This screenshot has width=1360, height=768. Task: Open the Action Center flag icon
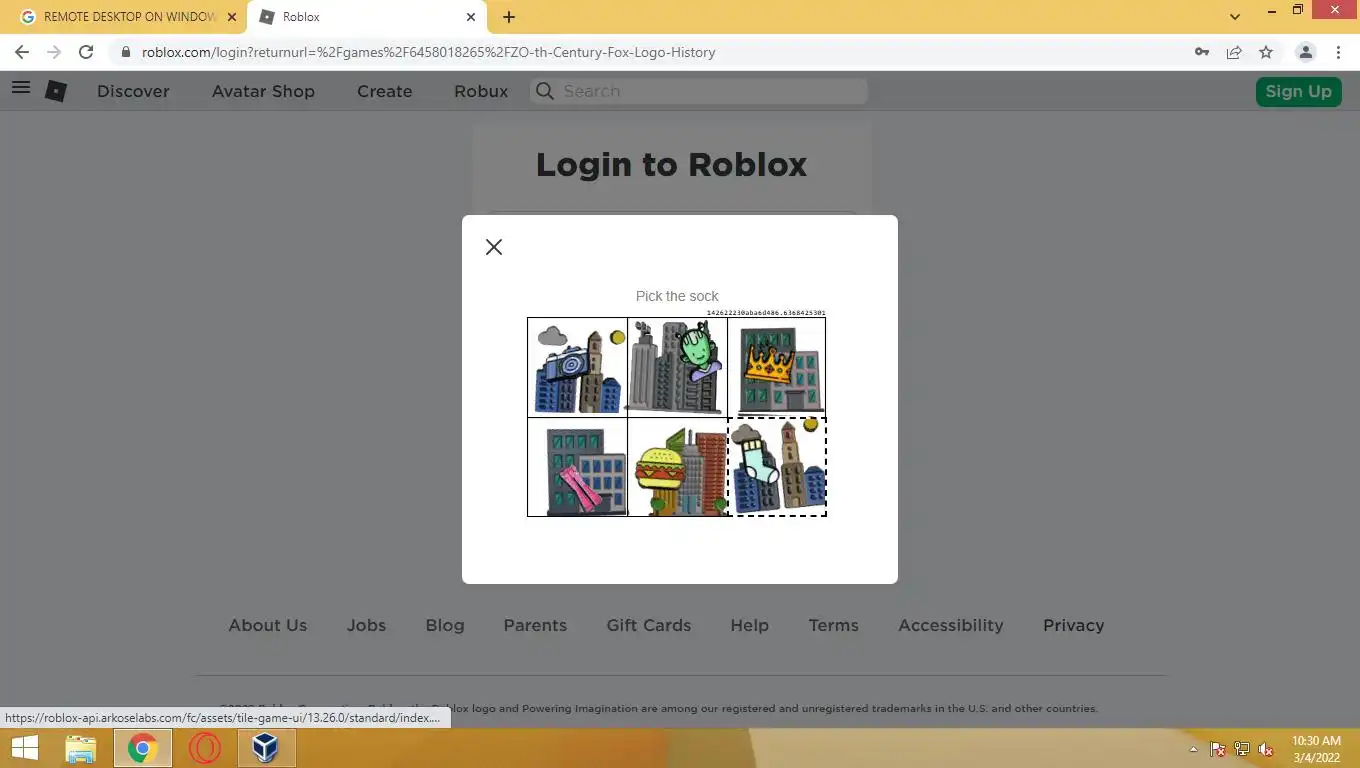(x=1218, y=749)
